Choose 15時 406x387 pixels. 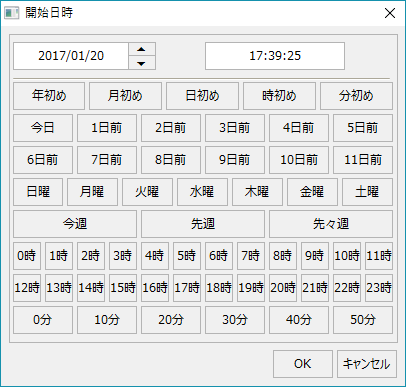123,288
